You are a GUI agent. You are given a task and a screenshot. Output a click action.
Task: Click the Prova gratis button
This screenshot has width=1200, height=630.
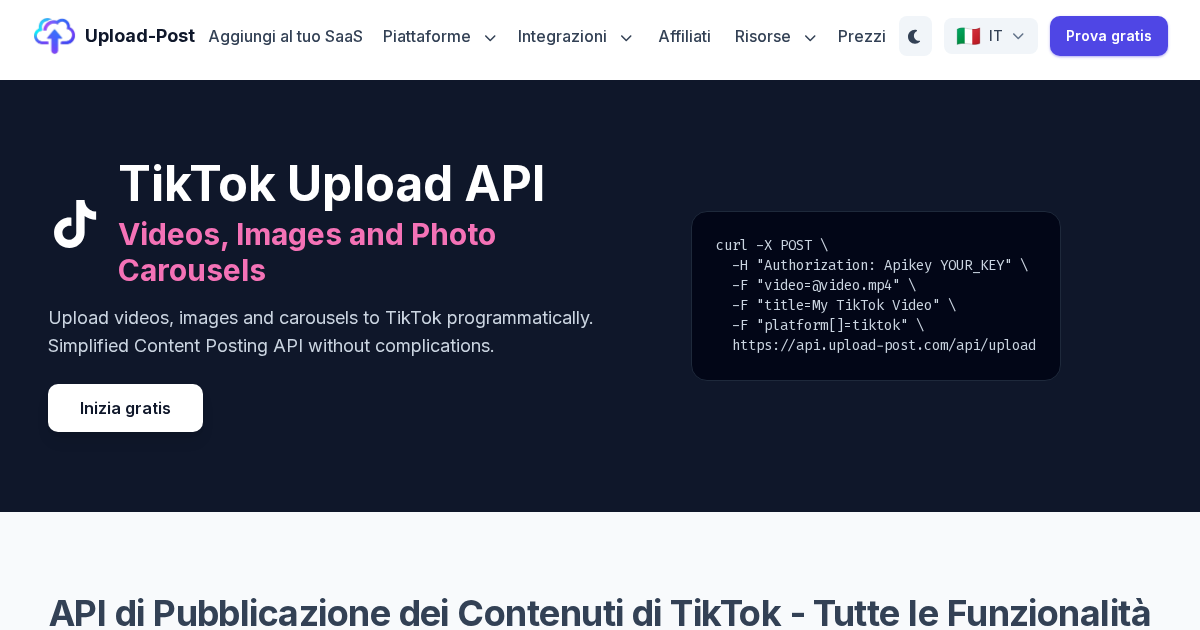click(1109, 36)
